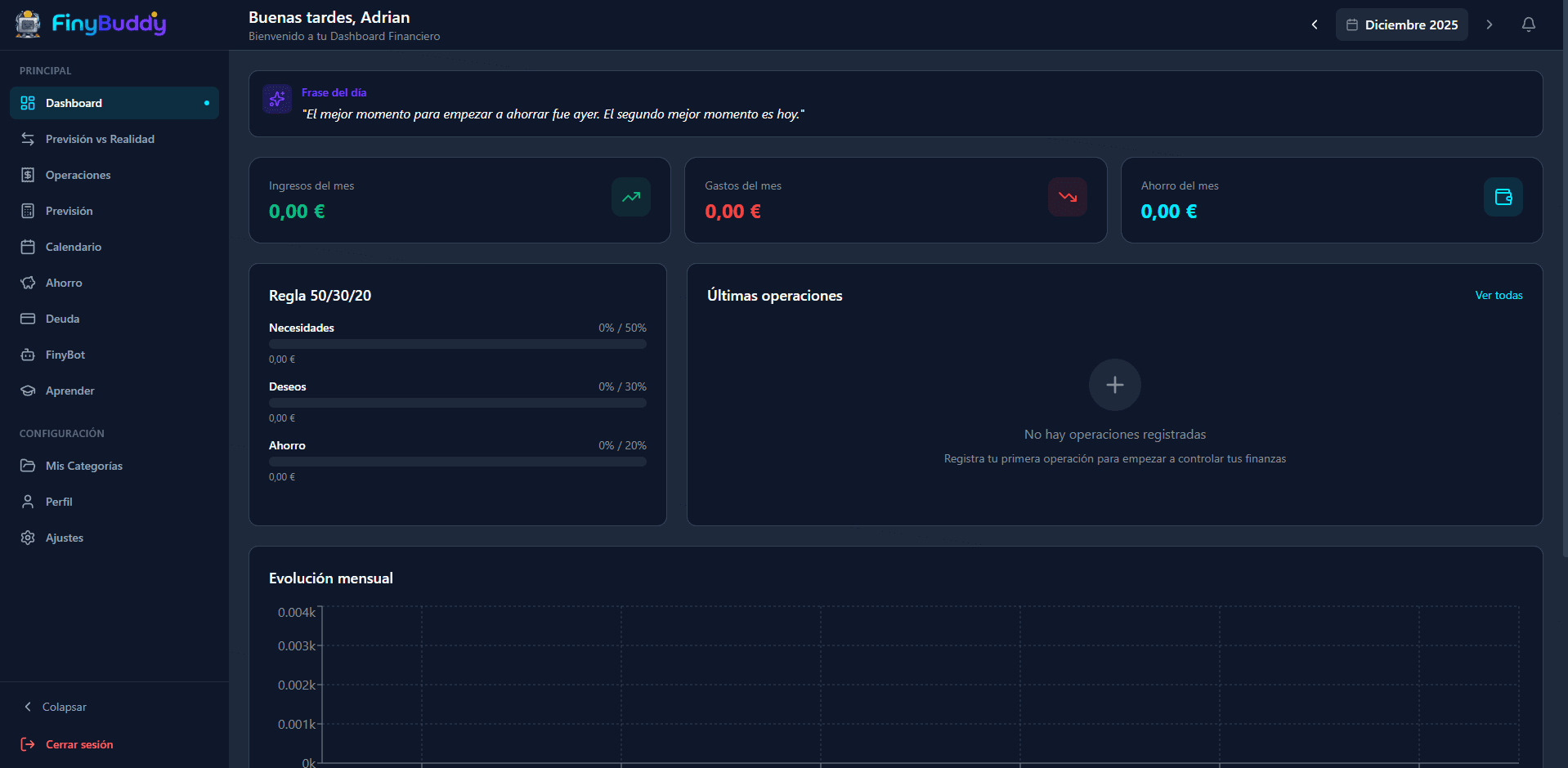Image resolution: width=1568 pixels, height=768 pixels.
Task: Collapse the sidebar with Colapsar
Action: (64, 707)
